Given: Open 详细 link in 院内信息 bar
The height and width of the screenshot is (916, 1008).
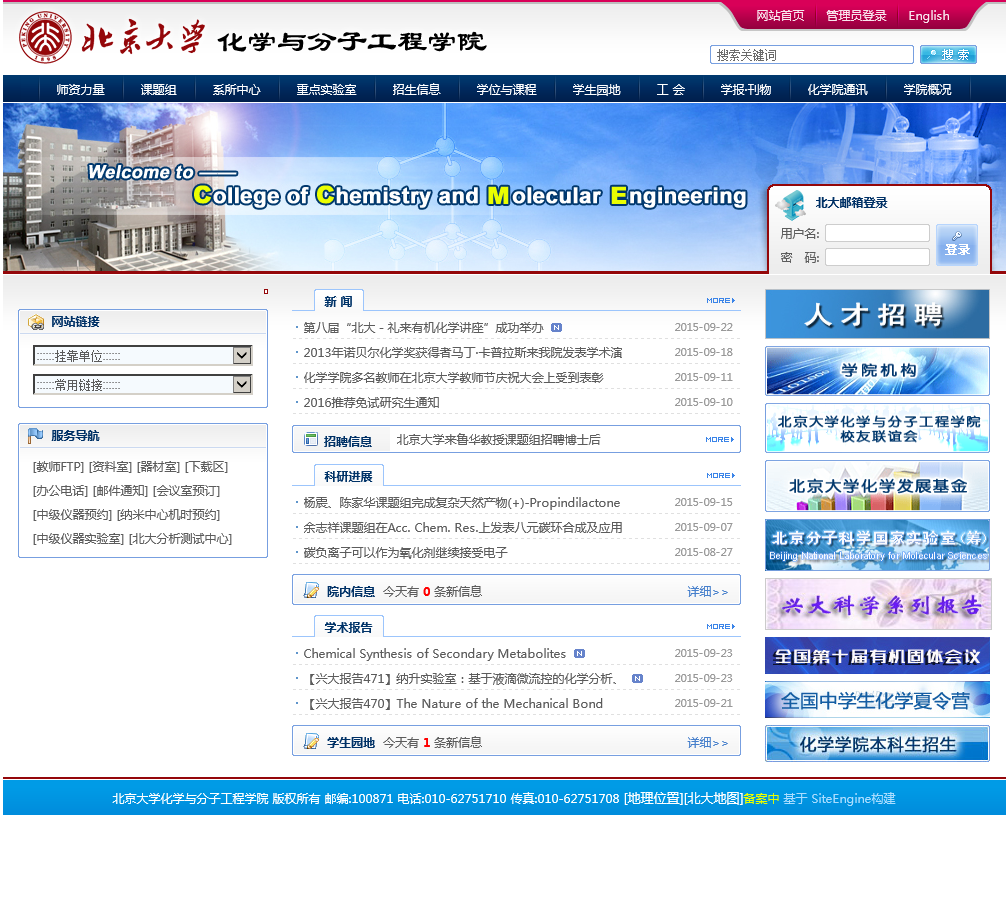Looking at the screenshot, I should click(x=707, y=591).
